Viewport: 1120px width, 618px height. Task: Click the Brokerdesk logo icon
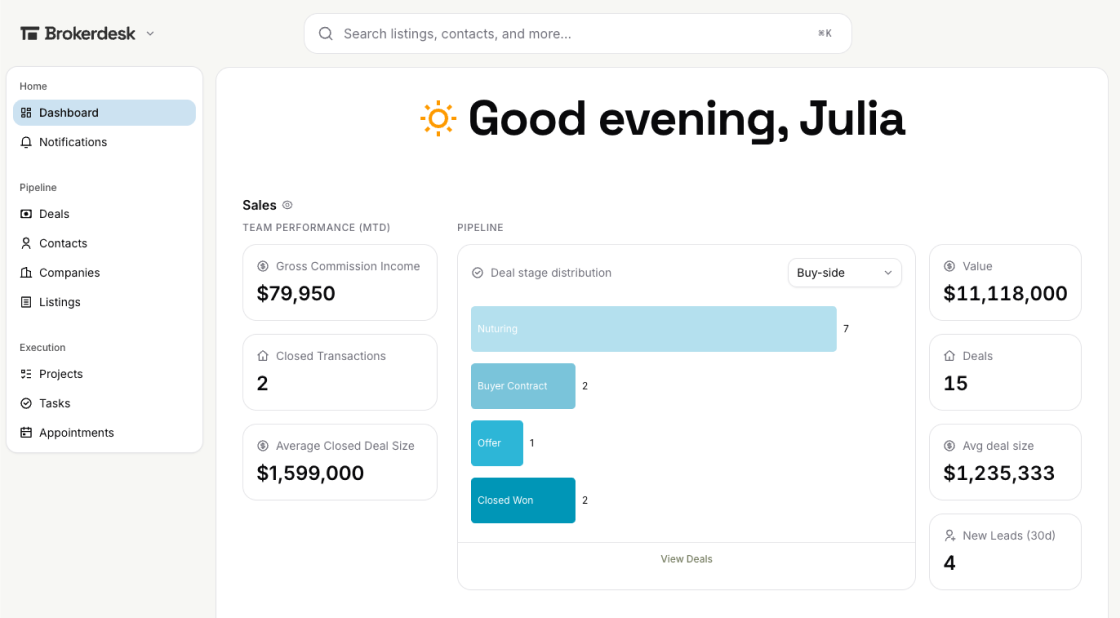pyautogui.click(x=27, y=32)
